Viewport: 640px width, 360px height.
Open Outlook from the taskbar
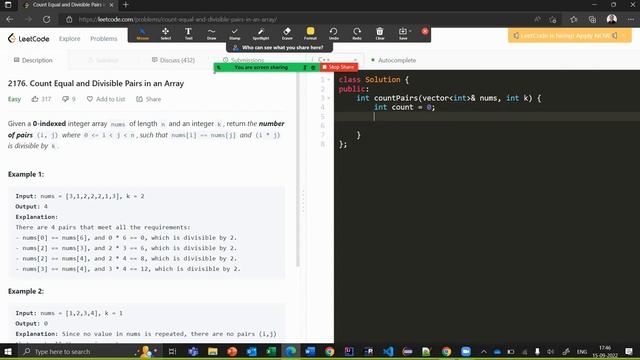click(x=251, y=351)
